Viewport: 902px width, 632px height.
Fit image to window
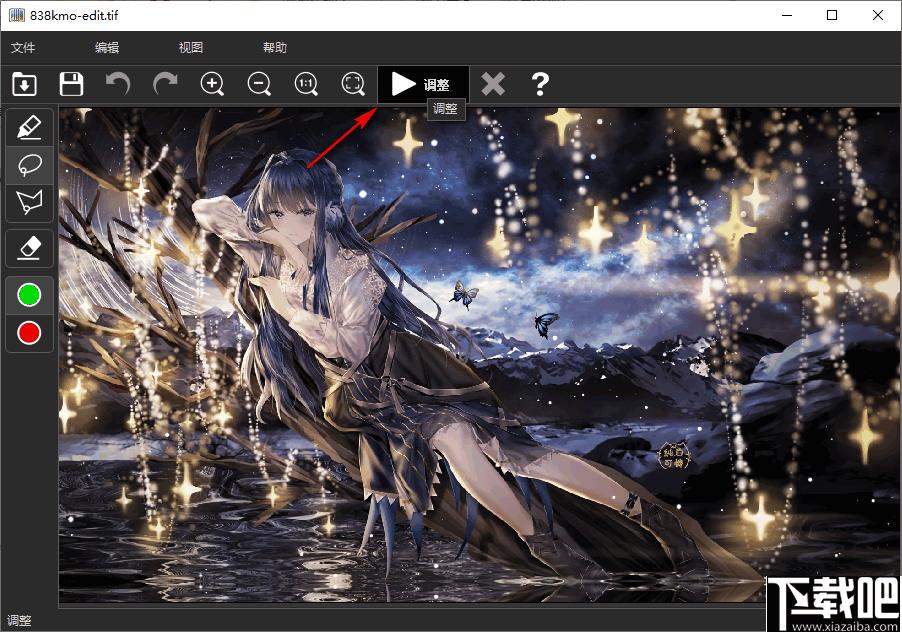[x=353, y=84]
